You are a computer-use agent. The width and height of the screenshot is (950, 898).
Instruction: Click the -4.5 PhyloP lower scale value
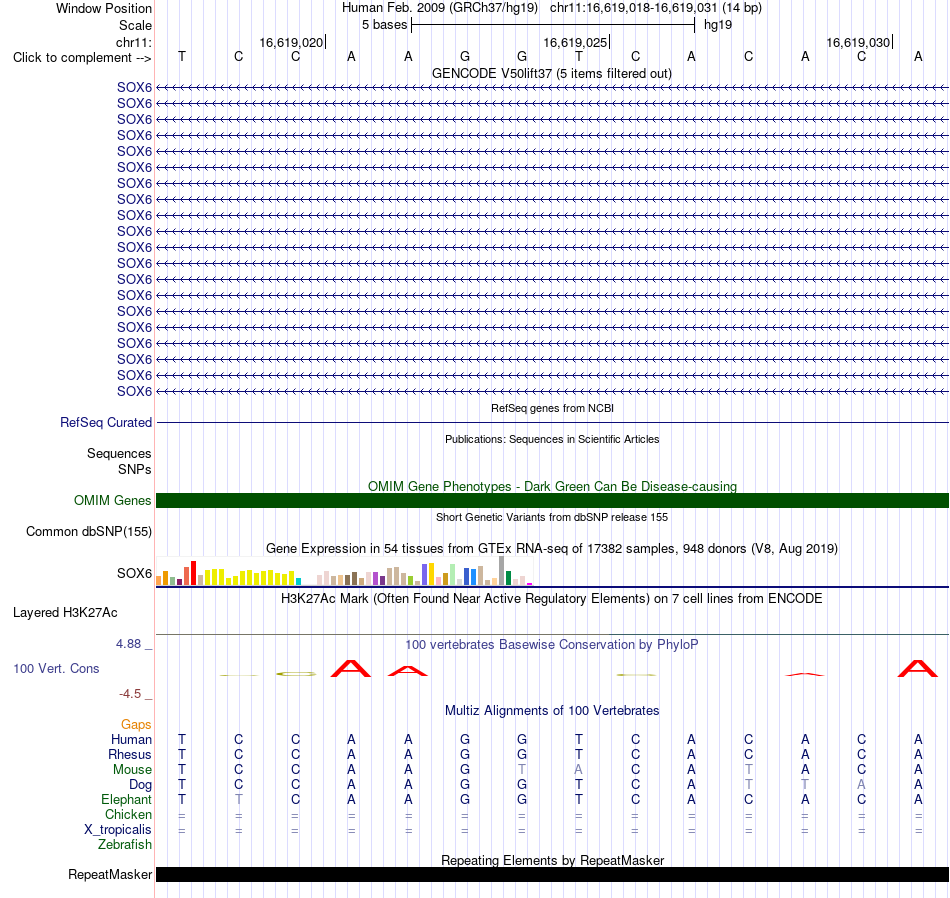(130, 694)
